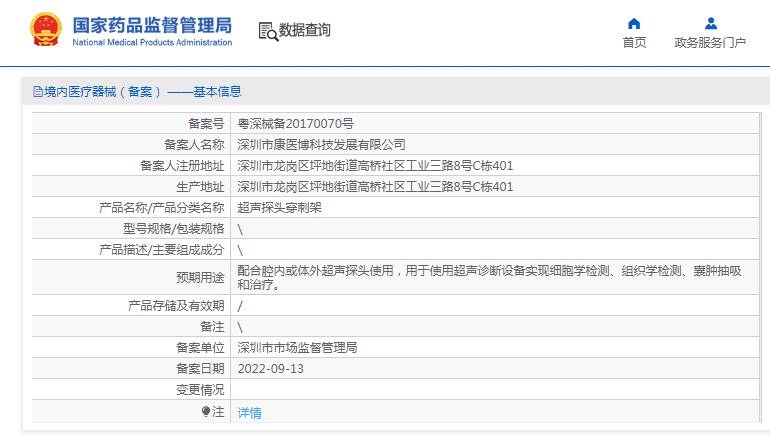Viewport: 770px width, 435px height.
Task: Click the 预期用途 row label
Action: (200, 277)
